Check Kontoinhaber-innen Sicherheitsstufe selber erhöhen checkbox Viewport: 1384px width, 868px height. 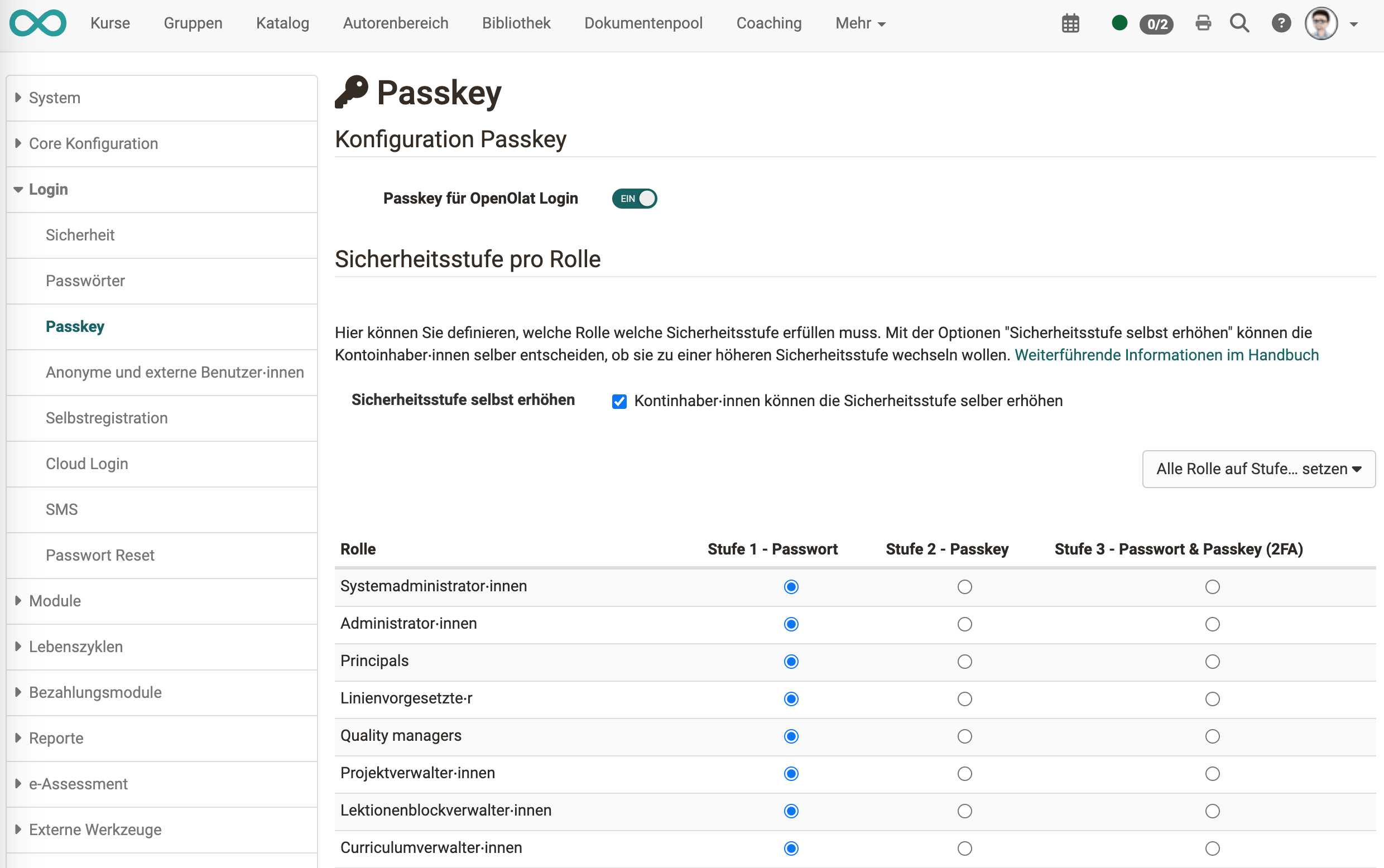[620, 400]
